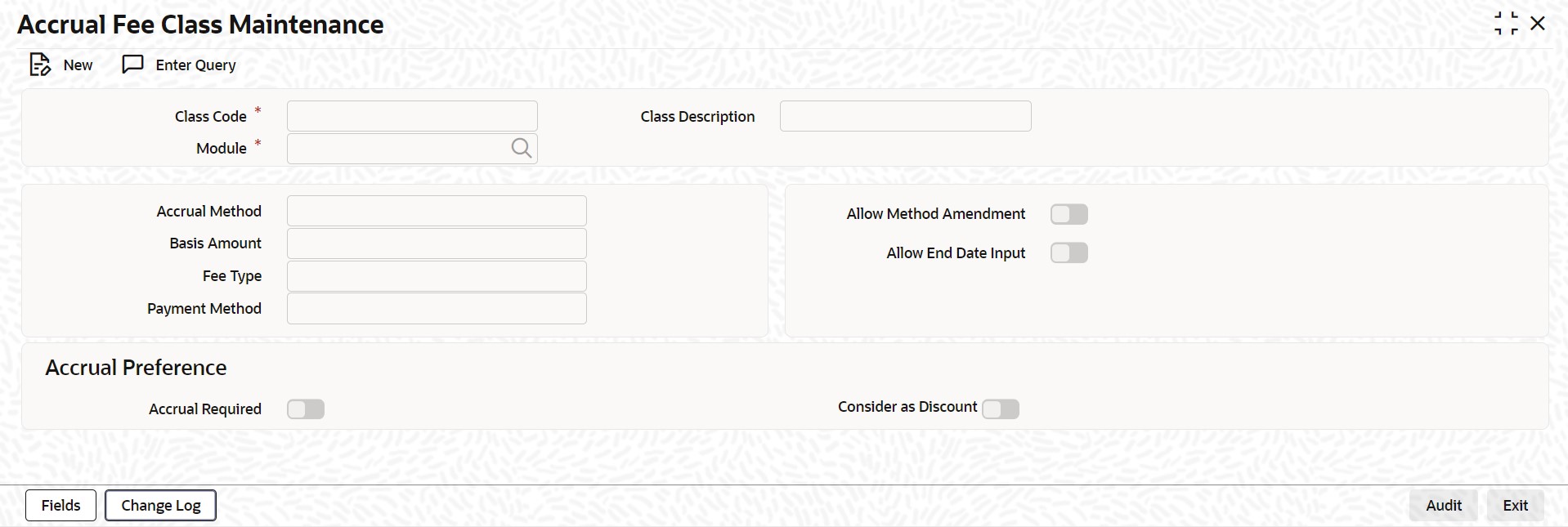Close the Accrual Fee Class screen
This screenshot has height=527, width=1568.
point(1538,24)
